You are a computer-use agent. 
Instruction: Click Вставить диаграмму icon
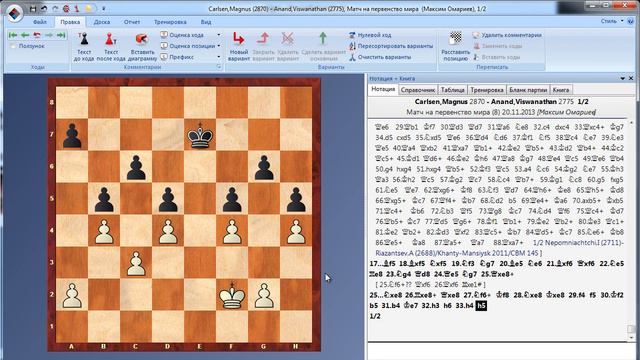pos(142,39)
